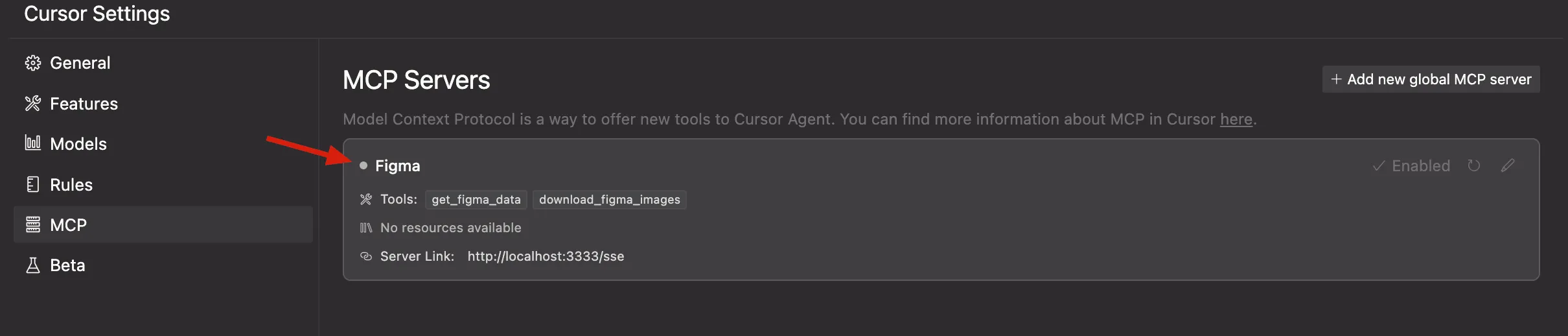The image size is (1568, 336).
Task: Select the Figma server name
Action: click(x=397, y=166)
